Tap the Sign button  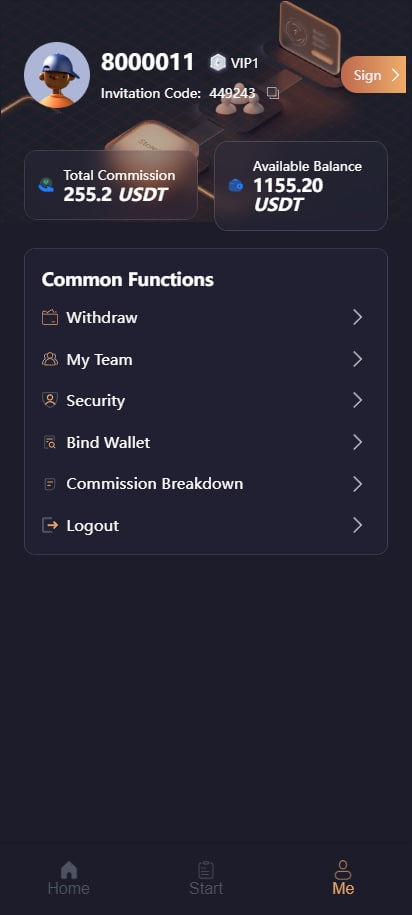(x=373, y=75)
